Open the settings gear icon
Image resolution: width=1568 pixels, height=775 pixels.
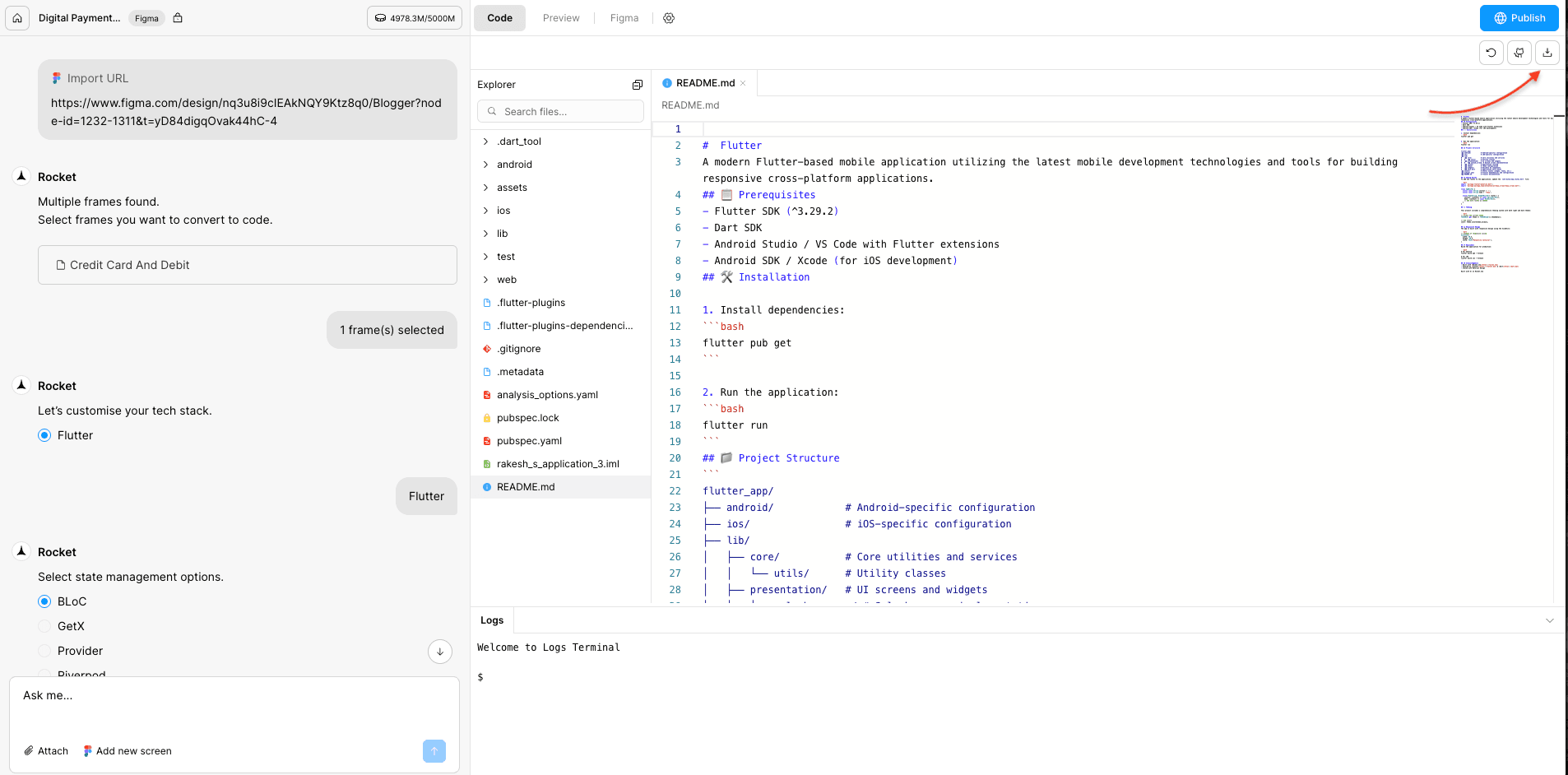[x=669, y=18]
